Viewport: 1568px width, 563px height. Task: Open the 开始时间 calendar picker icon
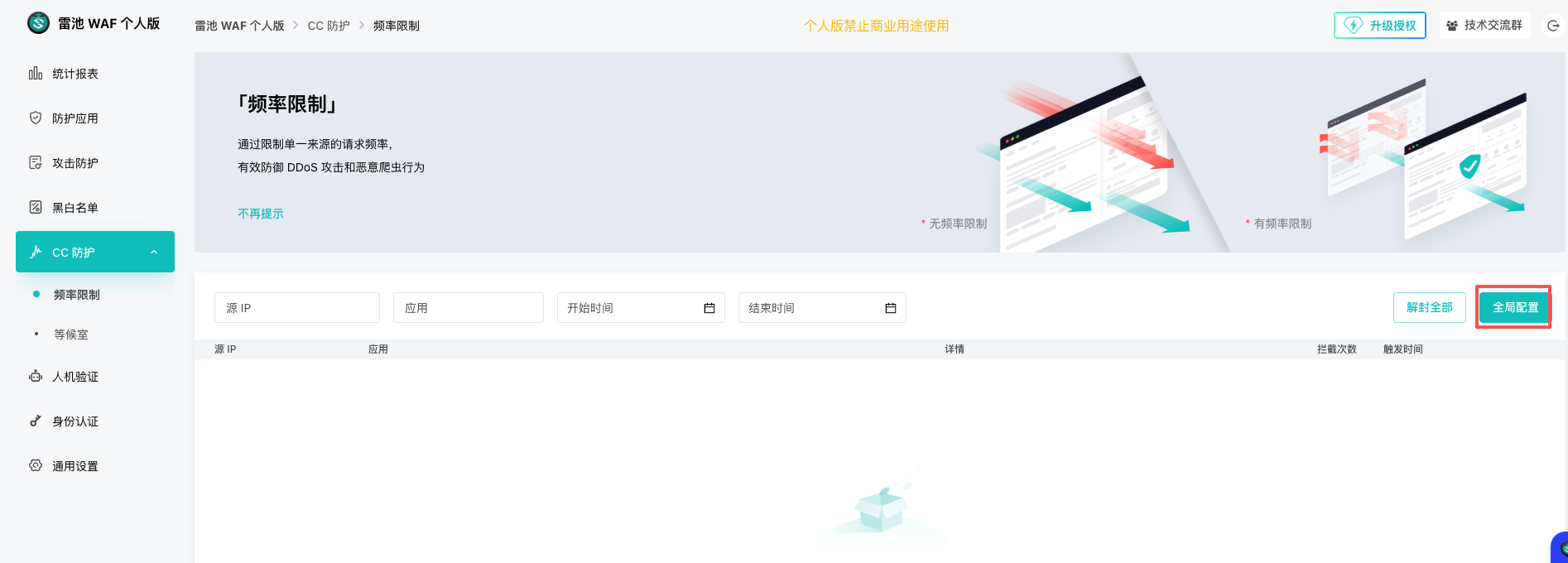pos(709,308)
